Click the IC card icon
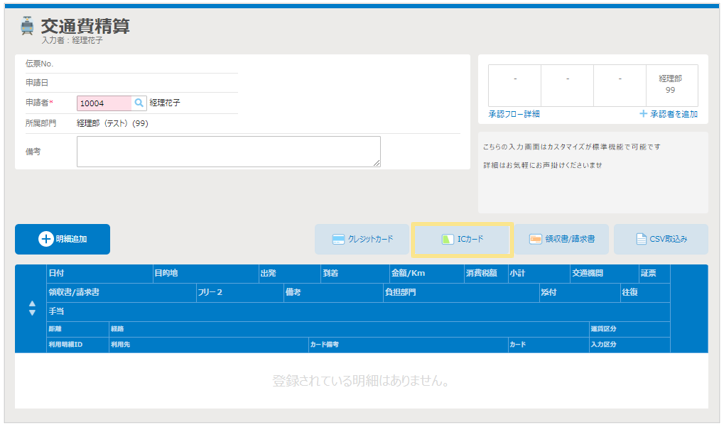The height and width of the screenshot is (426, 725). pos(447,240)
